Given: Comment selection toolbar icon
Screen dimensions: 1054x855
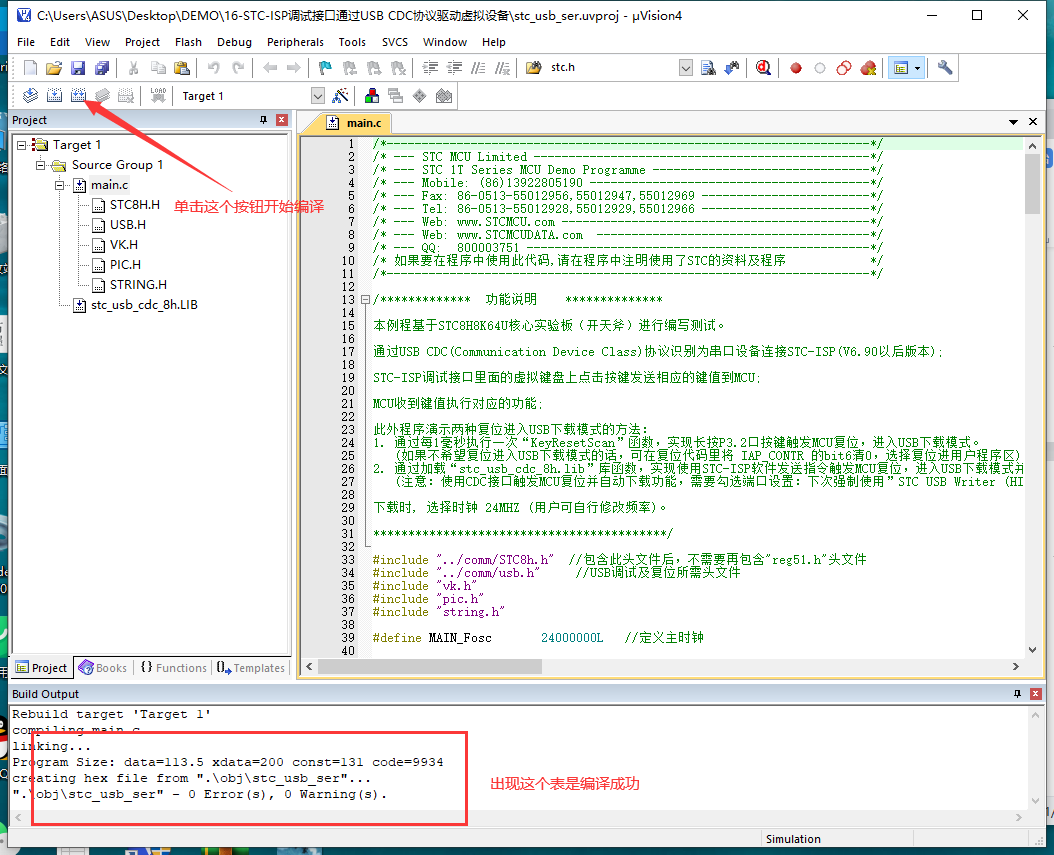Looking at the screenshot, I should tap(478, 68).
